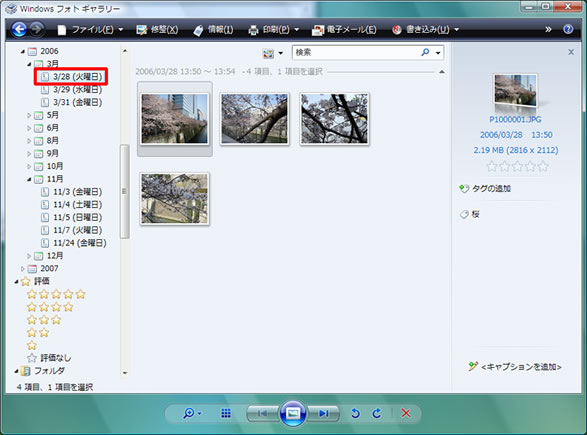This screenshot has width=587, height=435.
Task: Open the search options dropdown arrow
Action: (438, 53)
